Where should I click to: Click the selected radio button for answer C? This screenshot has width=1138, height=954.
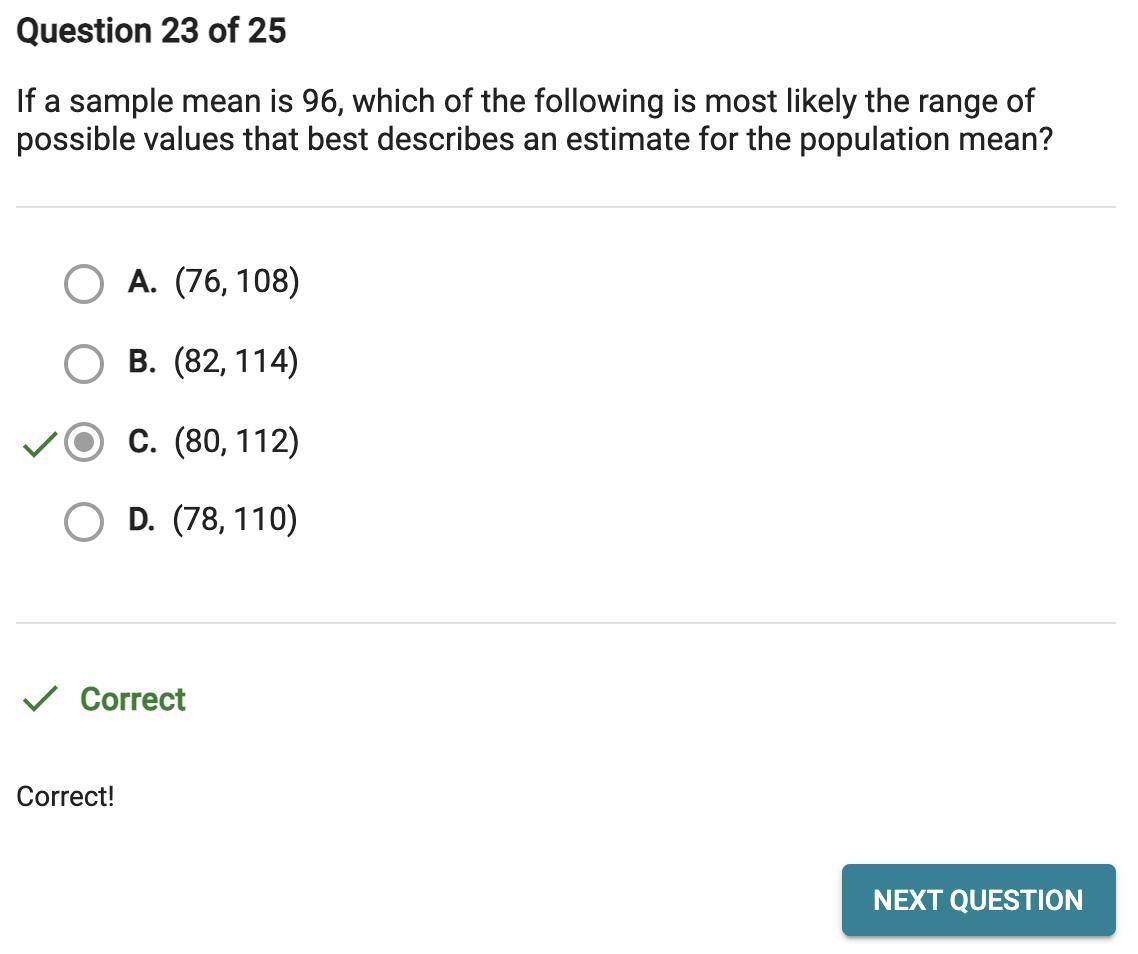(83, 442)
